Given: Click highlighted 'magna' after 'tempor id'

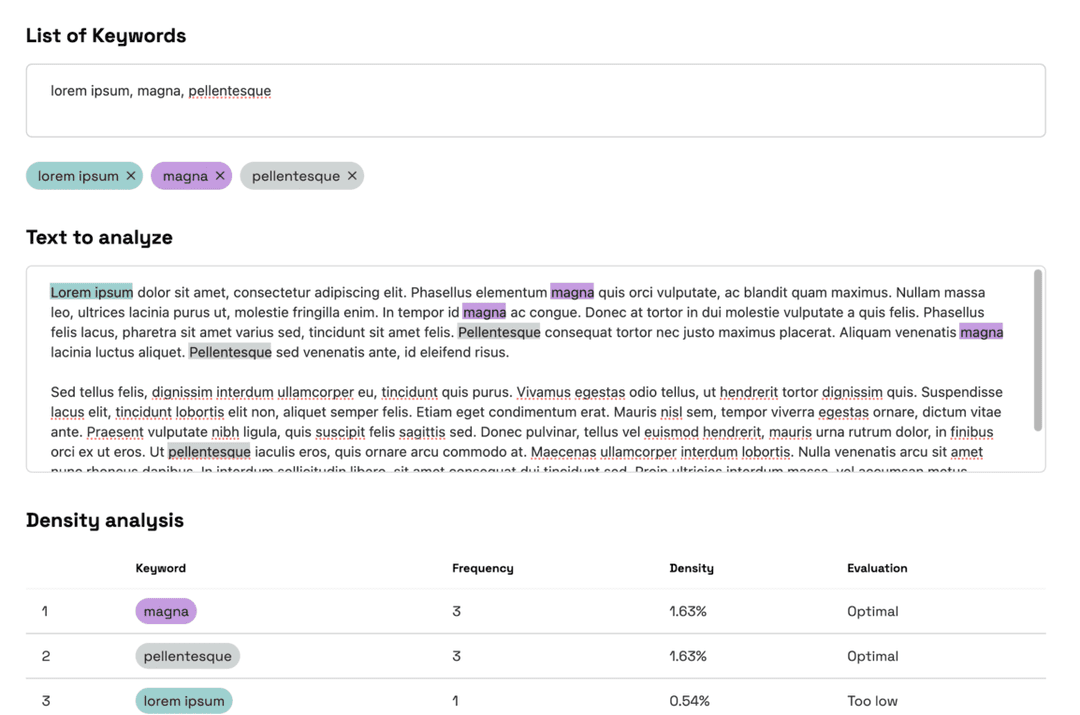Looking at the screenshot, I should tap(484, 312).
